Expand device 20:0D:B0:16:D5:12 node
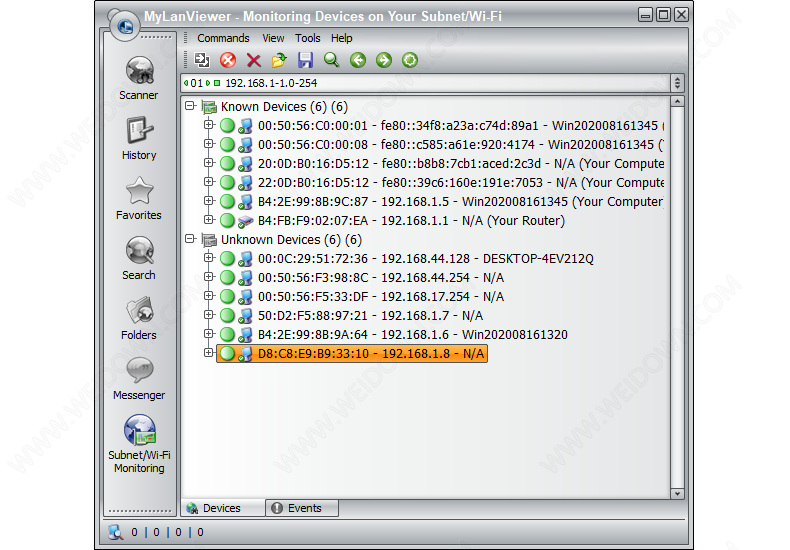 209,163
